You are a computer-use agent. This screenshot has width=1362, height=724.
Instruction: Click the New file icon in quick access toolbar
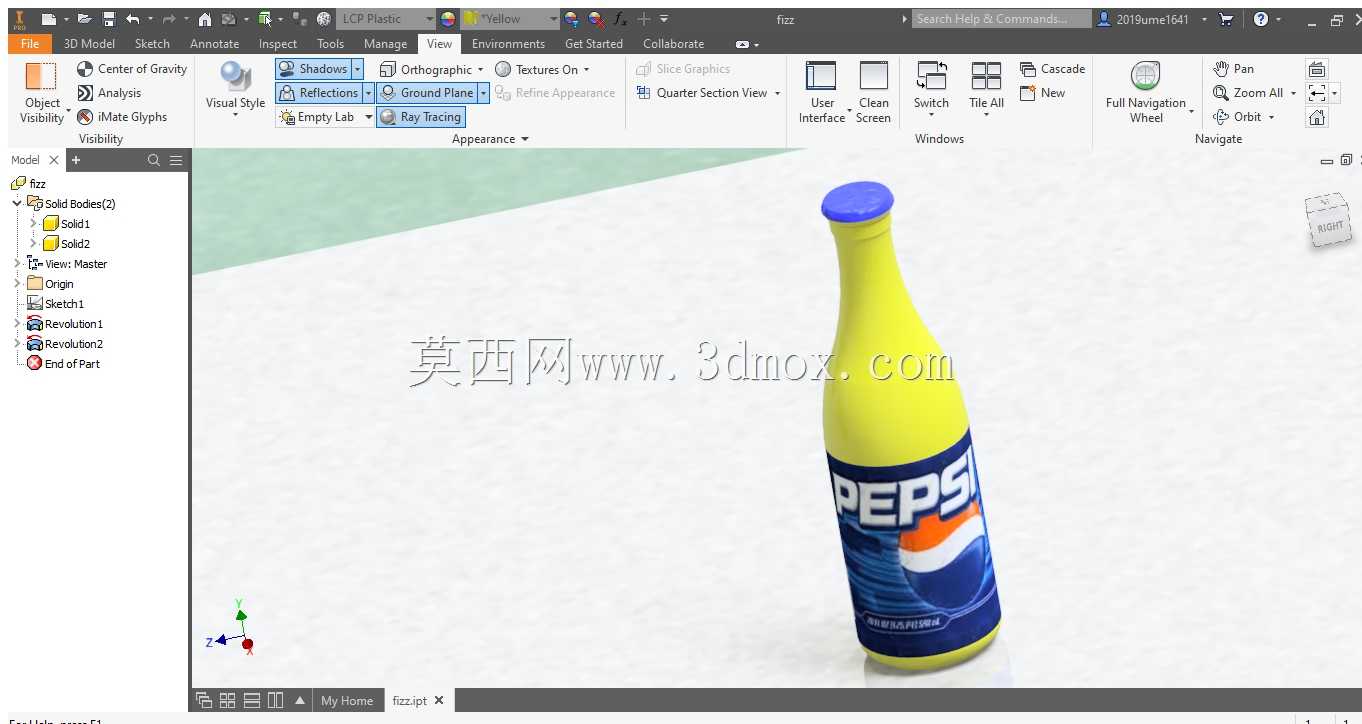coord(48,19)
